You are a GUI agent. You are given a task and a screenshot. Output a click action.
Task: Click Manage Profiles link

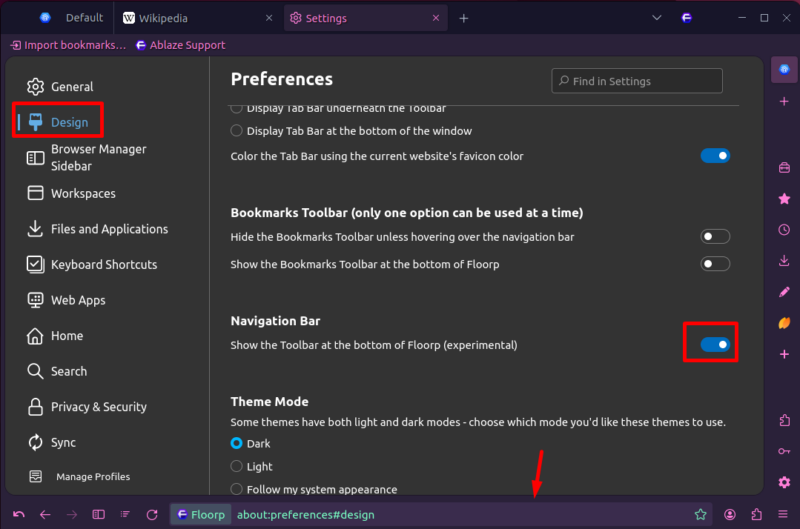pos(80,476)
